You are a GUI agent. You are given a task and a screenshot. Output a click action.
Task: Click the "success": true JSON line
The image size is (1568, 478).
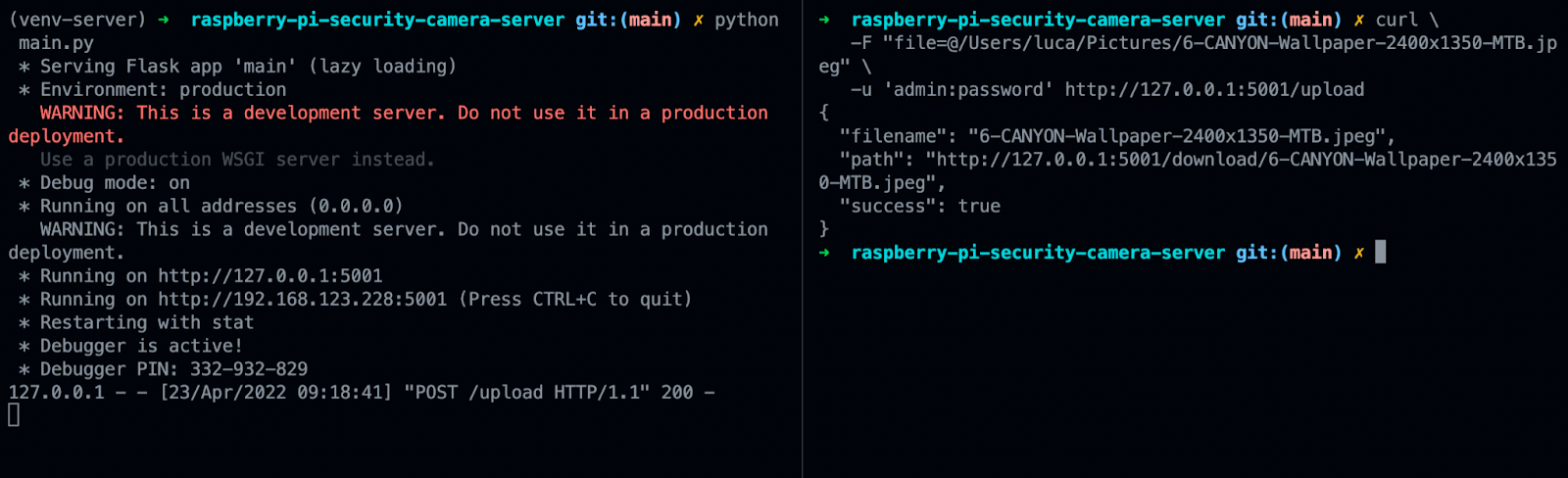[x=919, y=207]
